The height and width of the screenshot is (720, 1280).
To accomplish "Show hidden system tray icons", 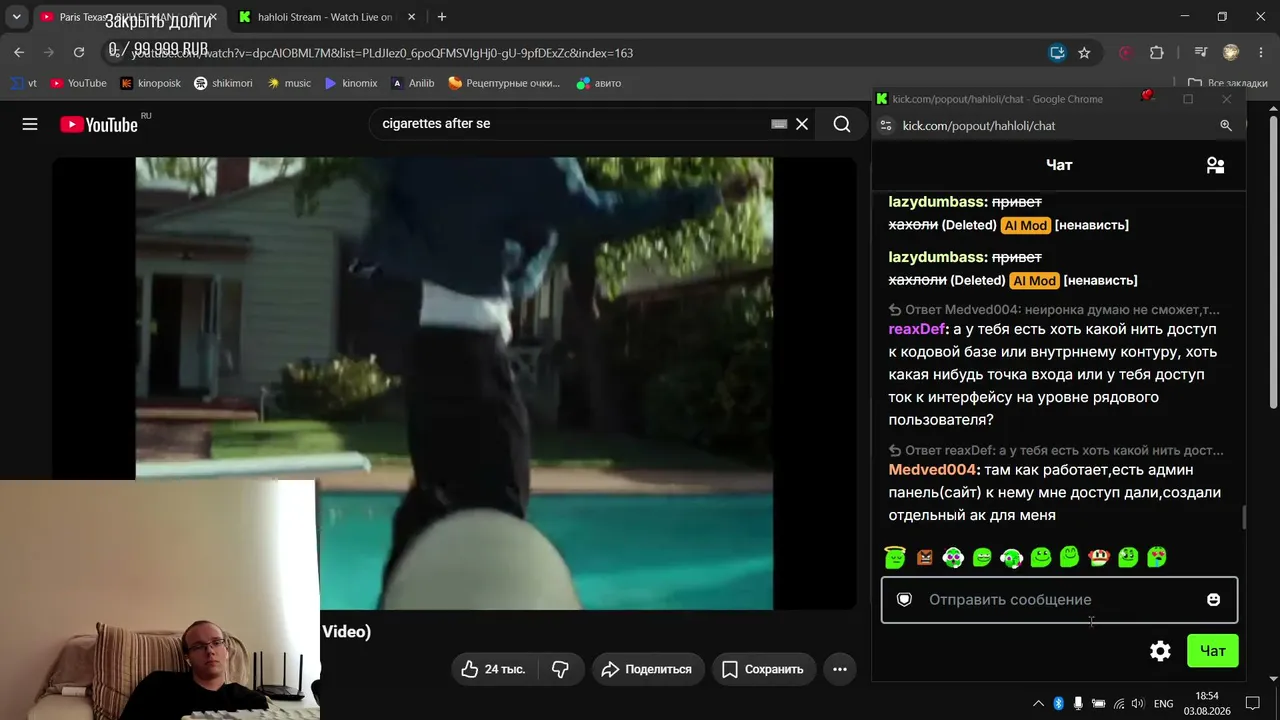I will click(1038, 704).
